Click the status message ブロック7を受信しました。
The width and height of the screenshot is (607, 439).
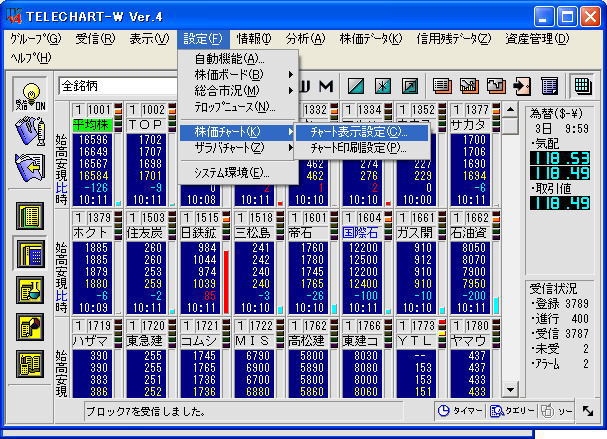coord(145,412)
